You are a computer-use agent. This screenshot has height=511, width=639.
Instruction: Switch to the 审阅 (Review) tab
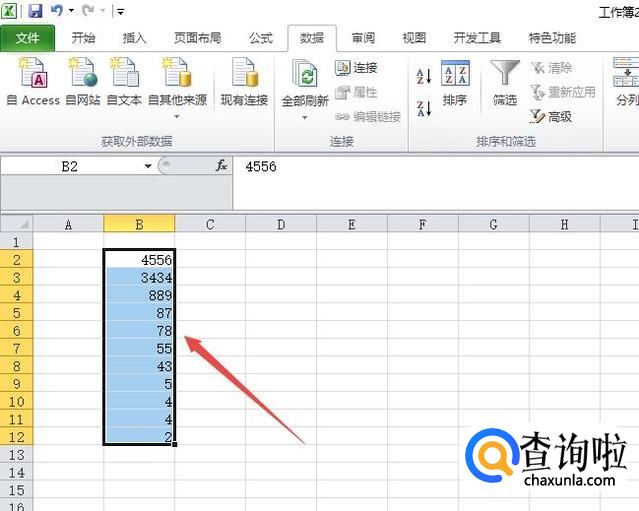[x=363, y=38]
